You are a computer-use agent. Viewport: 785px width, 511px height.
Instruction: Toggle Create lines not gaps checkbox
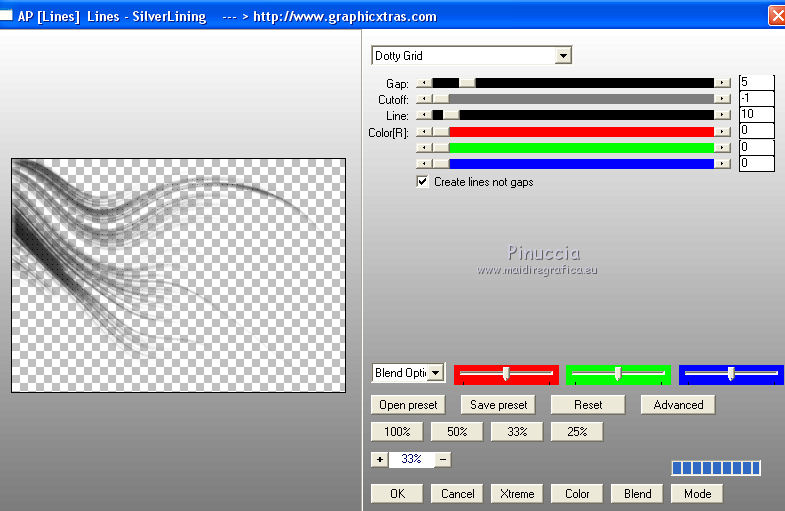[423, 182]
